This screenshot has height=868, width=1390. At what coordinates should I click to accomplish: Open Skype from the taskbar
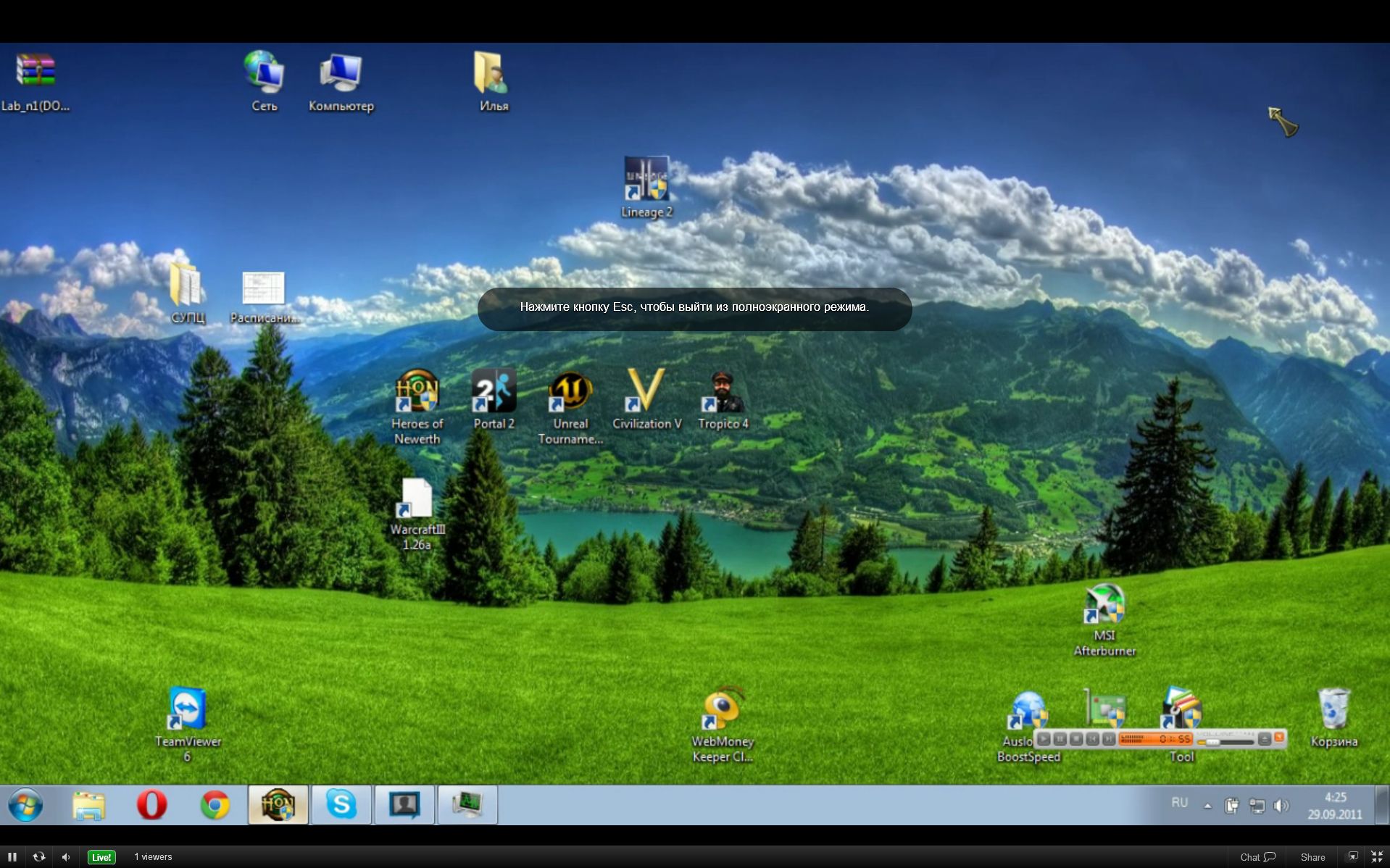coord(341,804)
